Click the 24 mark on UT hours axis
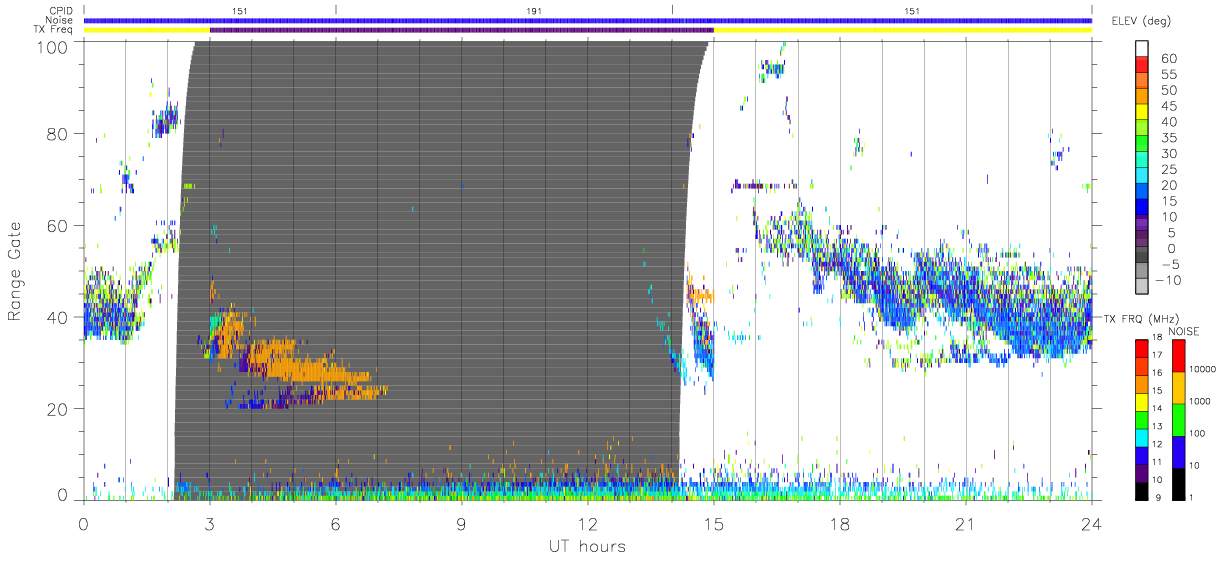Image resolution: width=1228 pixels, height=567 pixels. (1092, 523)
